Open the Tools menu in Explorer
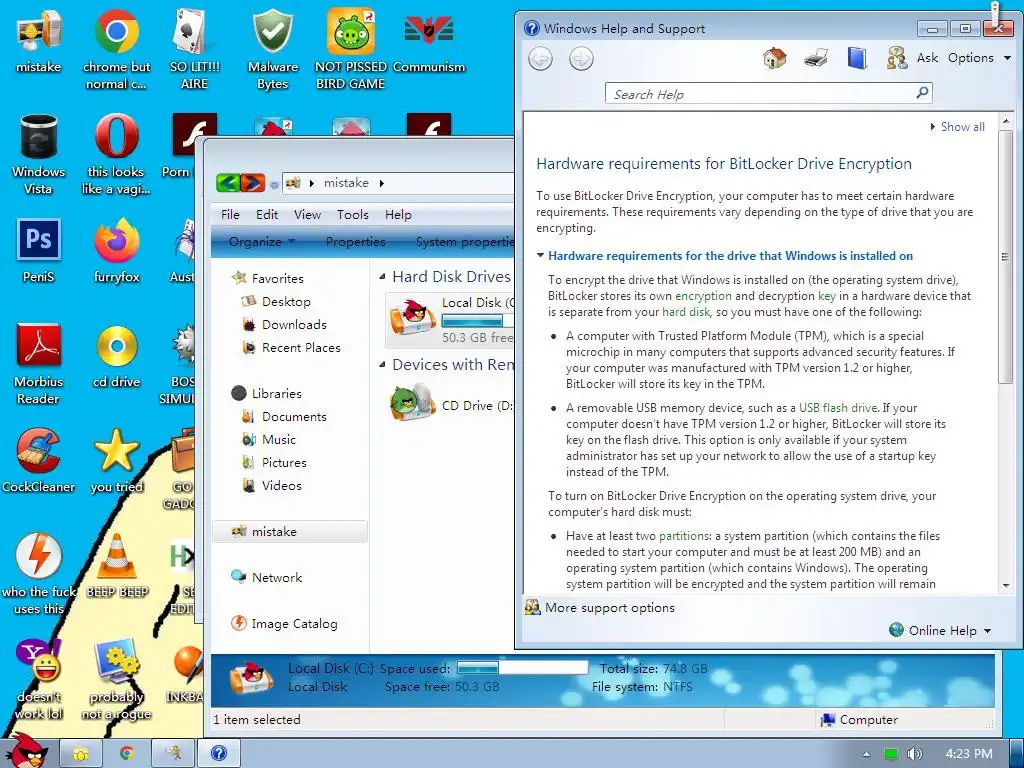The width and height of the screenshot is (1024, 768). click(353, 214)
